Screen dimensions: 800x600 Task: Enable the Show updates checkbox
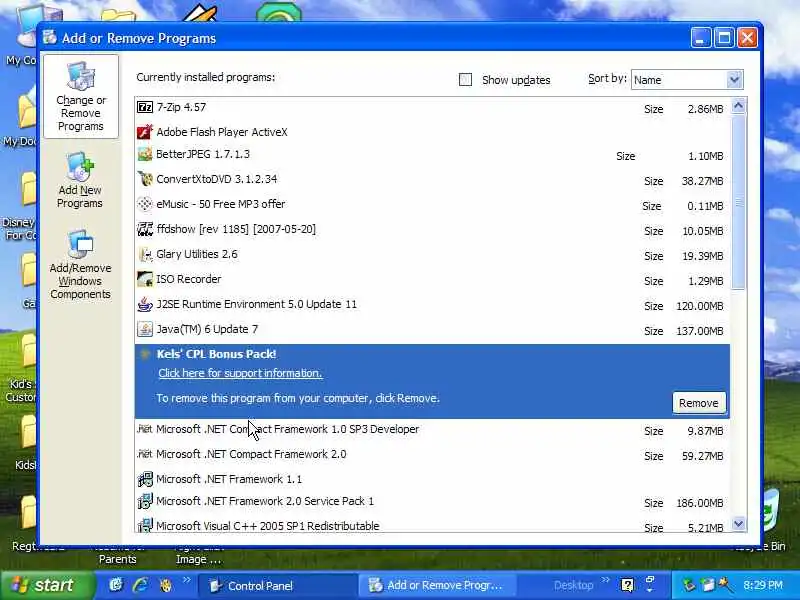tap(465, 80)
